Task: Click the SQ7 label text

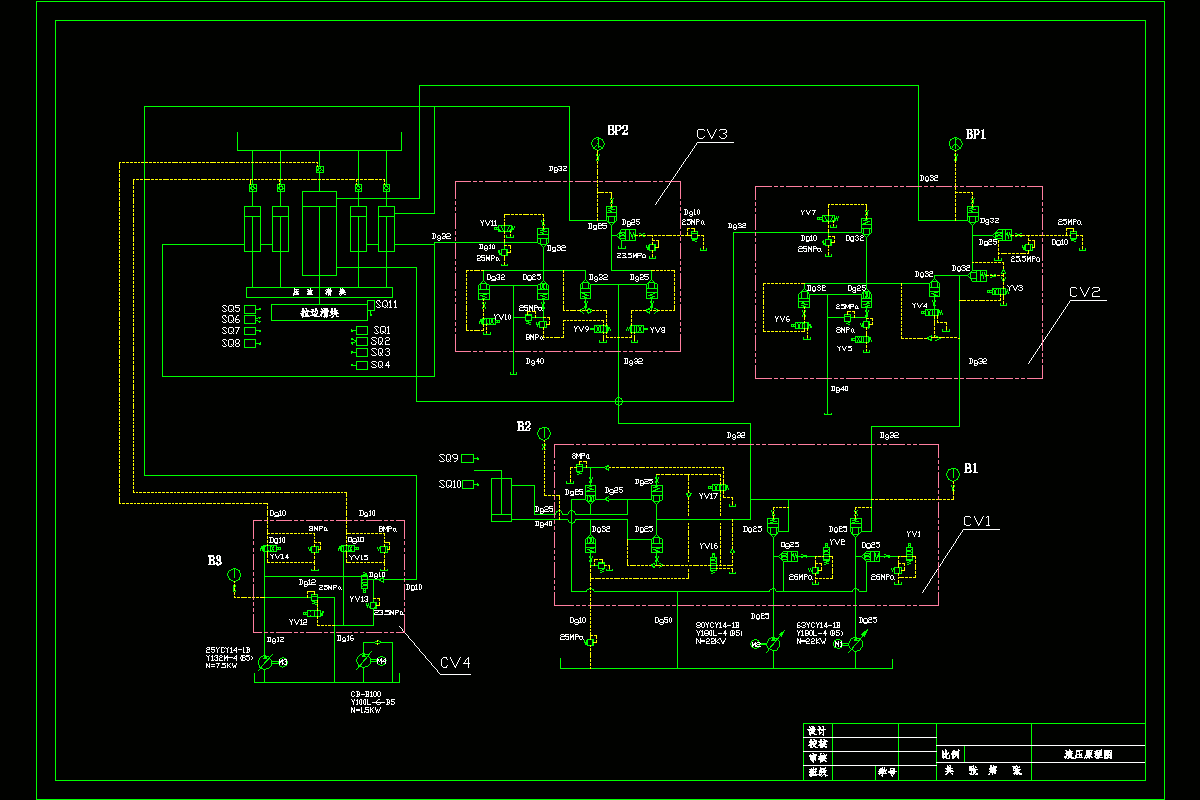Action: (x=231, y=331)
